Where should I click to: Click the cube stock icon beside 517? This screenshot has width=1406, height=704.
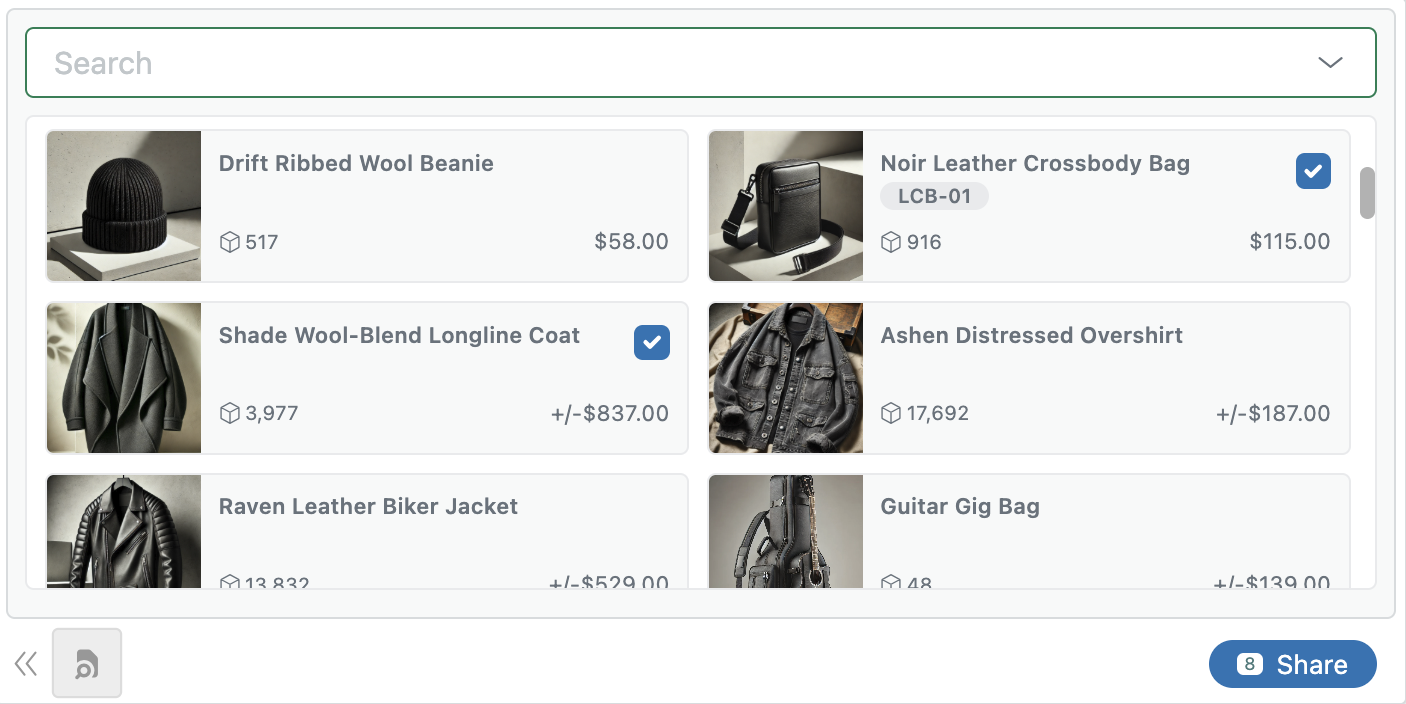pyautogui.click(x=229, y=242)
